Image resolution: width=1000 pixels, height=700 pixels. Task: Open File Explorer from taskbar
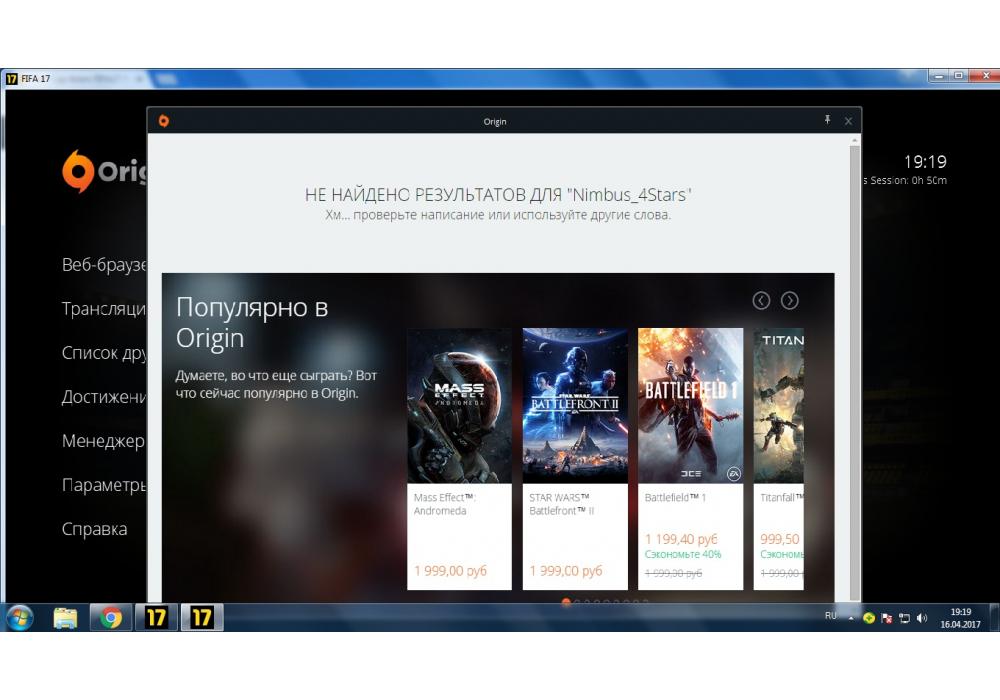click(x=65, y=617)
